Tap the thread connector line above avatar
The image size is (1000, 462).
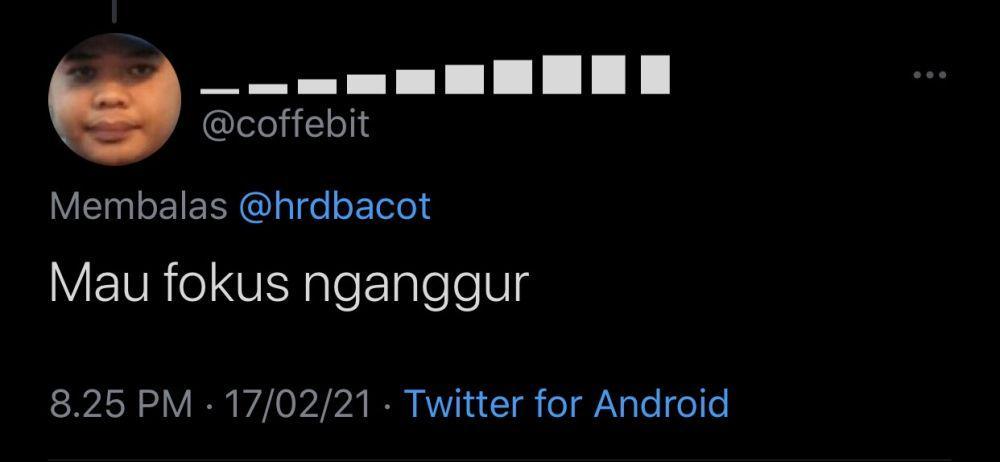(114, 11)
